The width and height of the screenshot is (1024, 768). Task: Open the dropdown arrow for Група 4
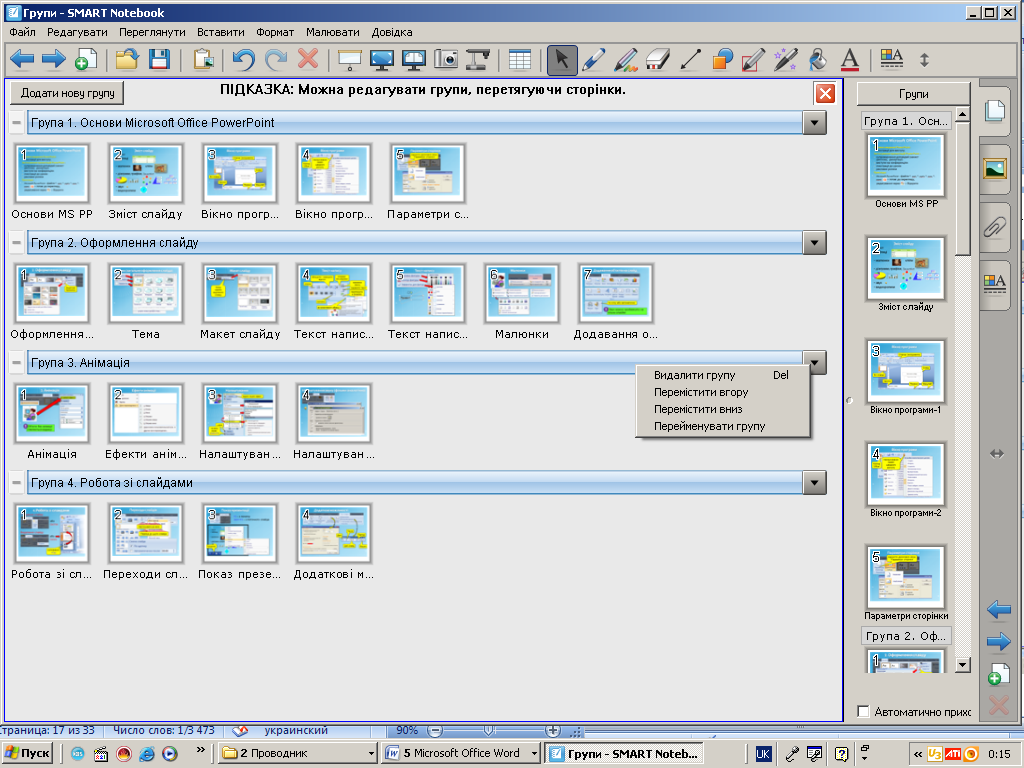click(814, 483)
